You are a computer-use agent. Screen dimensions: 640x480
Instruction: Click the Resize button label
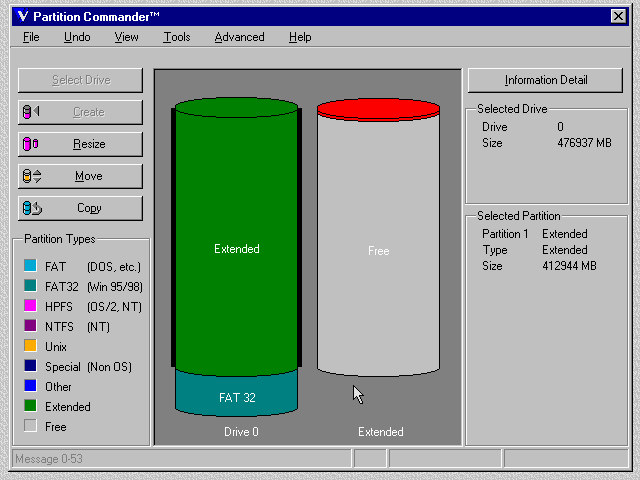(89, 144)
